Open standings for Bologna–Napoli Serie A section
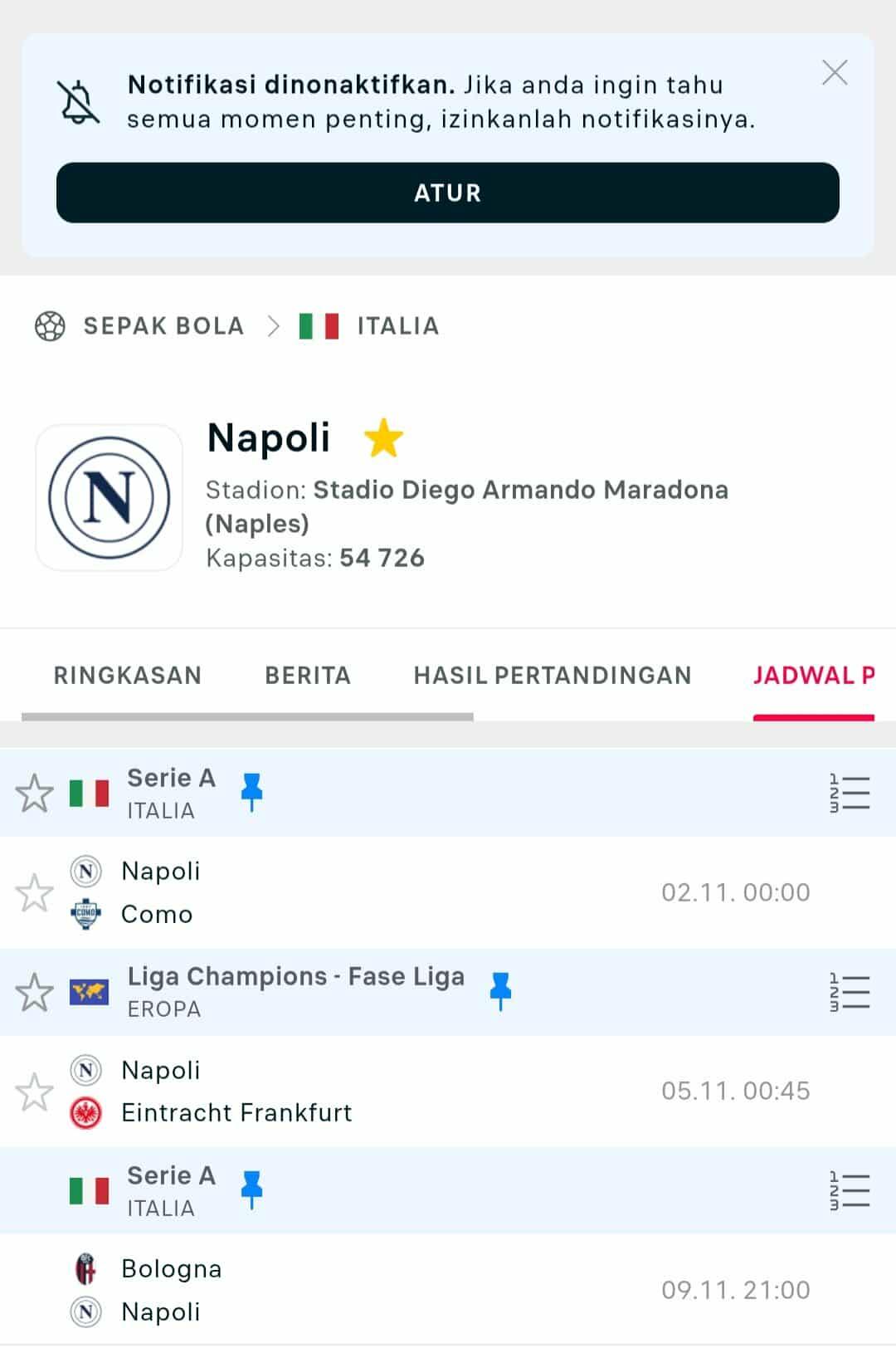 click(x=850, y=1190)
